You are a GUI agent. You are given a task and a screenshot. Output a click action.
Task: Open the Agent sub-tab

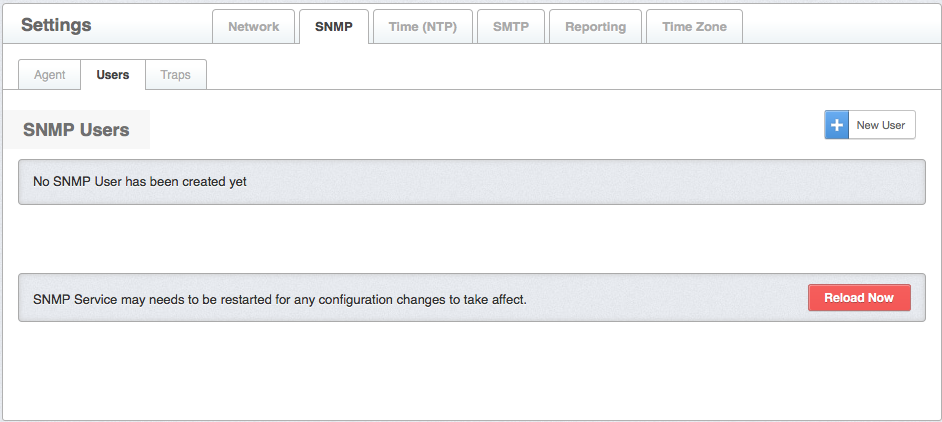click(50, 75)
